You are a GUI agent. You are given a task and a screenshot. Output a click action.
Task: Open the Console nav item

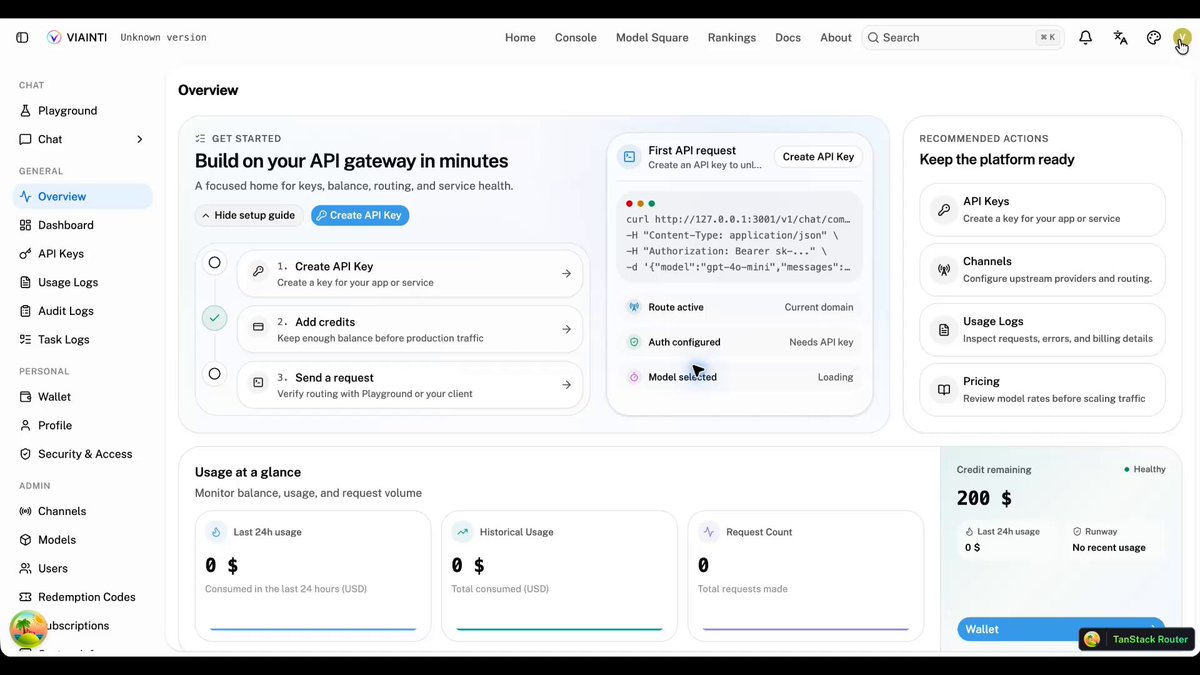tap(576, 38)
